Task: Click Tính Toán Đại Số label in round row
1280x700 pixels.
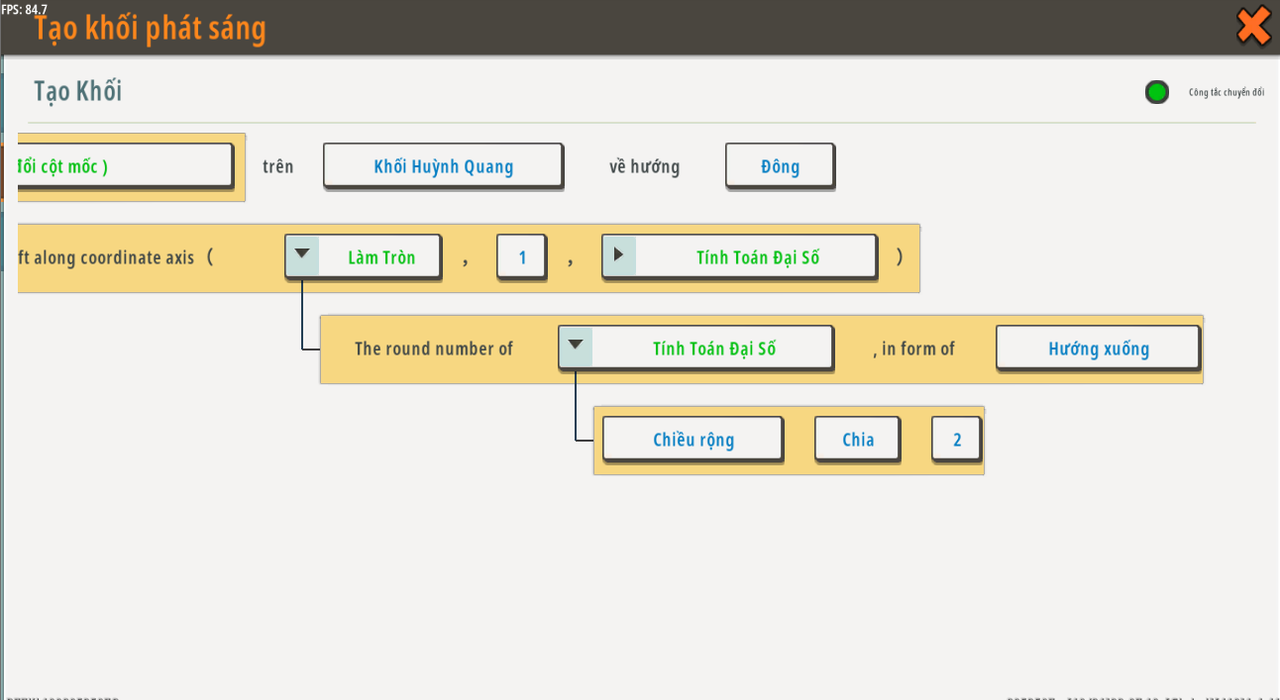Action: [713, 348]
